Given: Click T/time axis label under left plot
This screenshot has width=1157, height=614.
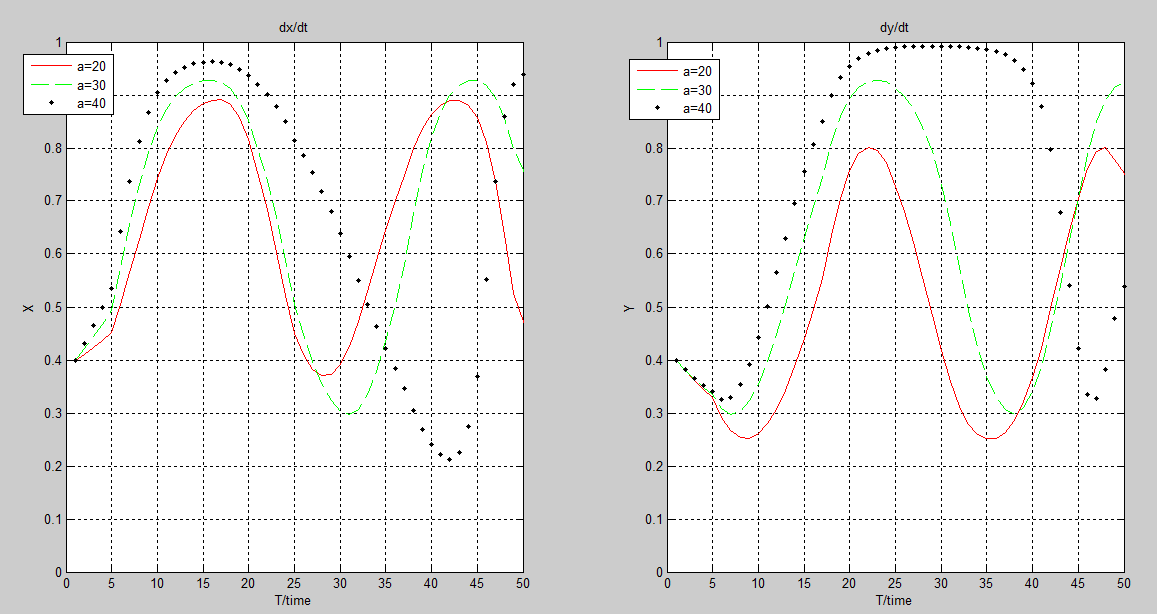Looking at the screenshot, I should [294, 601].
